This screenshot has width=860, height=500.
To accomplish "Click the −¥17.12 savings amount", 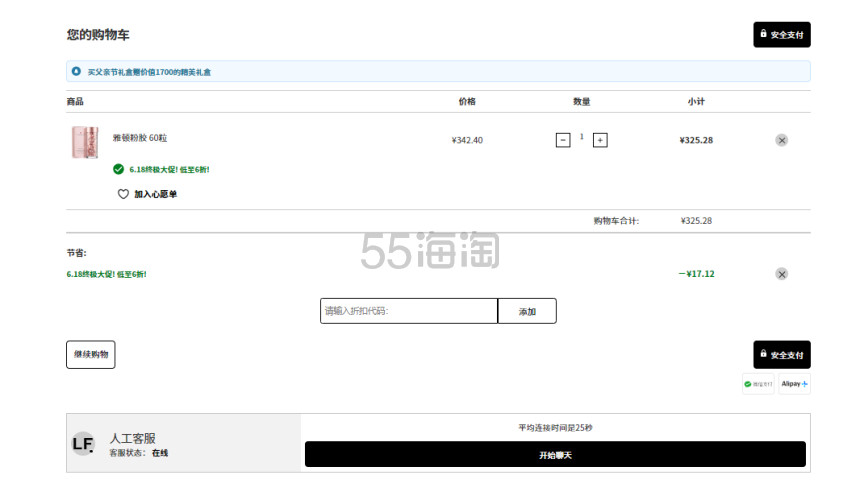I will coord(697,274).
